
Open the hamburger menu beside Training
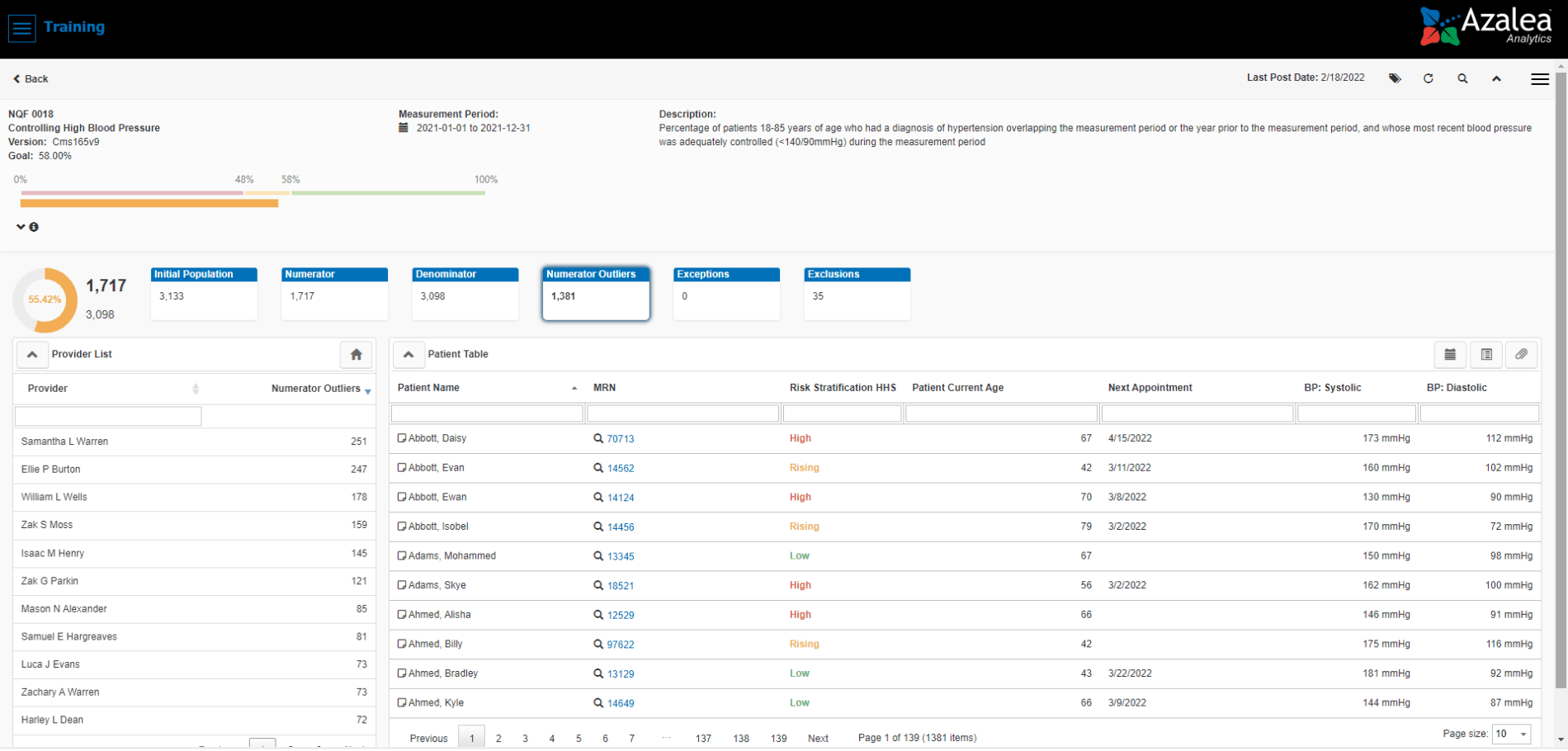pyautogui.click(x=22, y=28)
